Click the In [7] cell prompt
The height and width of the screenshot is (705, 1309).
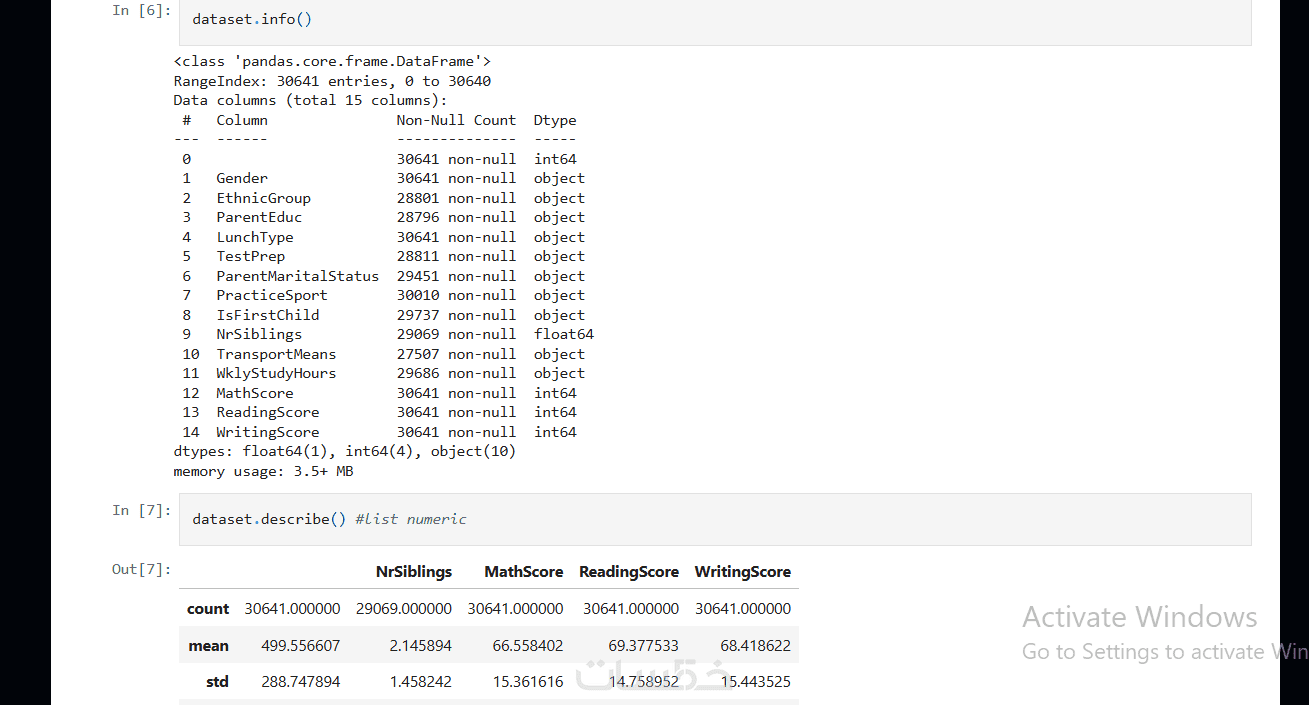[x=141, y=511]
